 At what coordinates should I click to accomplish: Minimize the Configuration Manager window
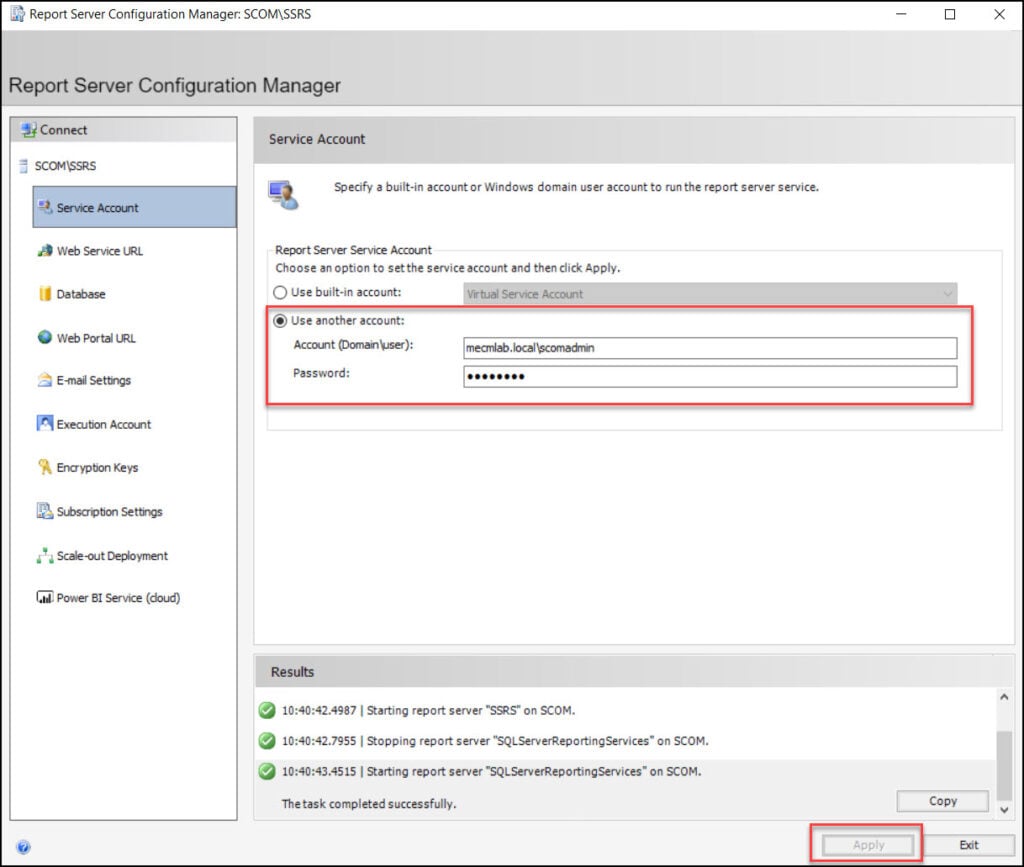point(901,14)
